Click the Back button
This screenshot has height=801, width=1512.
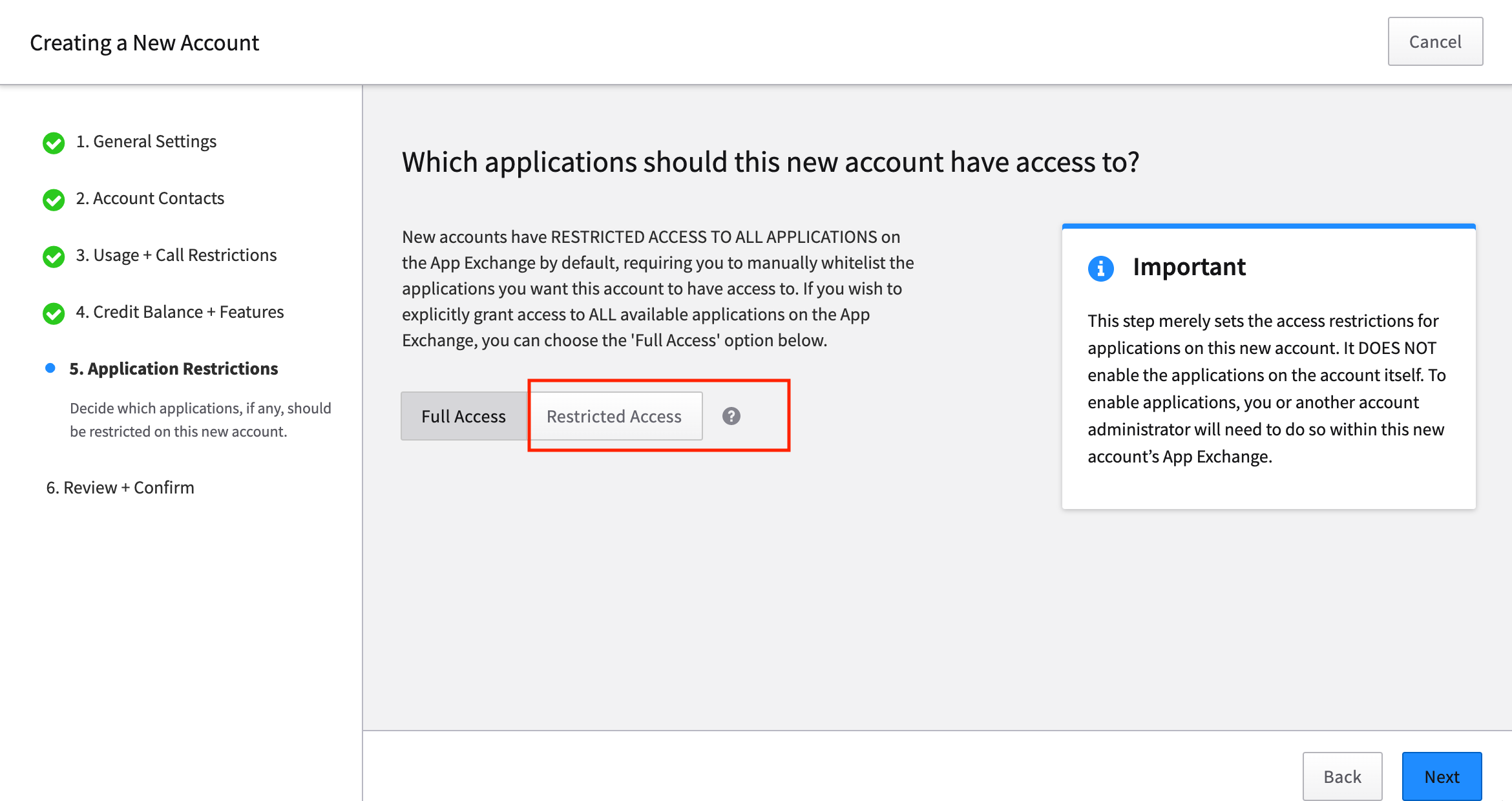1342,776
